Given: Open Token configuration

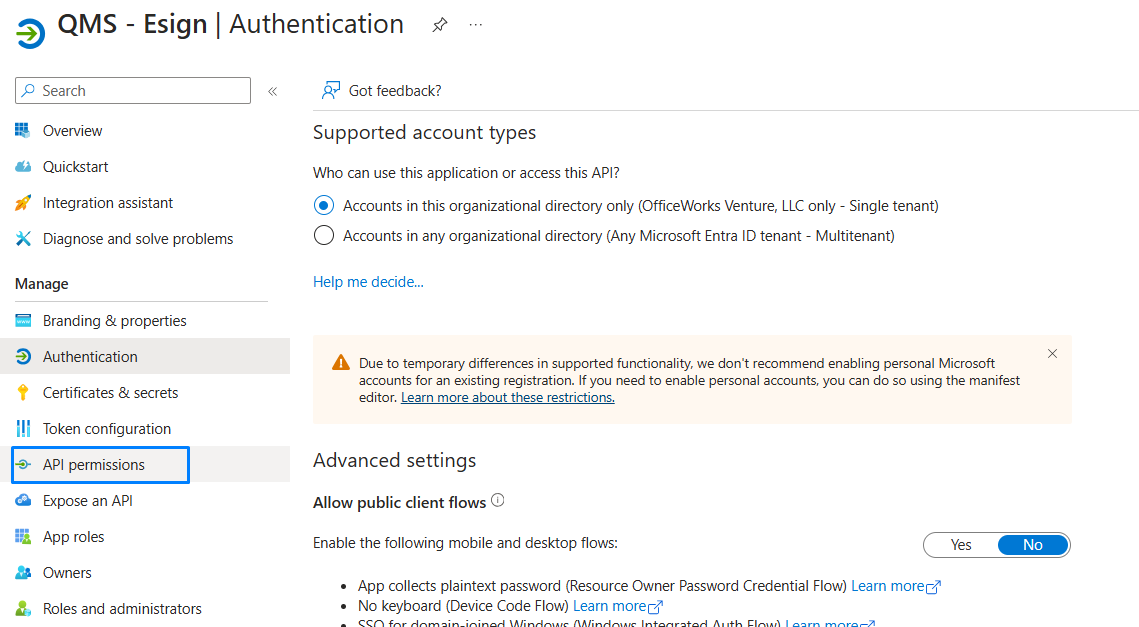Looking at the screenshot, I should point(107,429).
